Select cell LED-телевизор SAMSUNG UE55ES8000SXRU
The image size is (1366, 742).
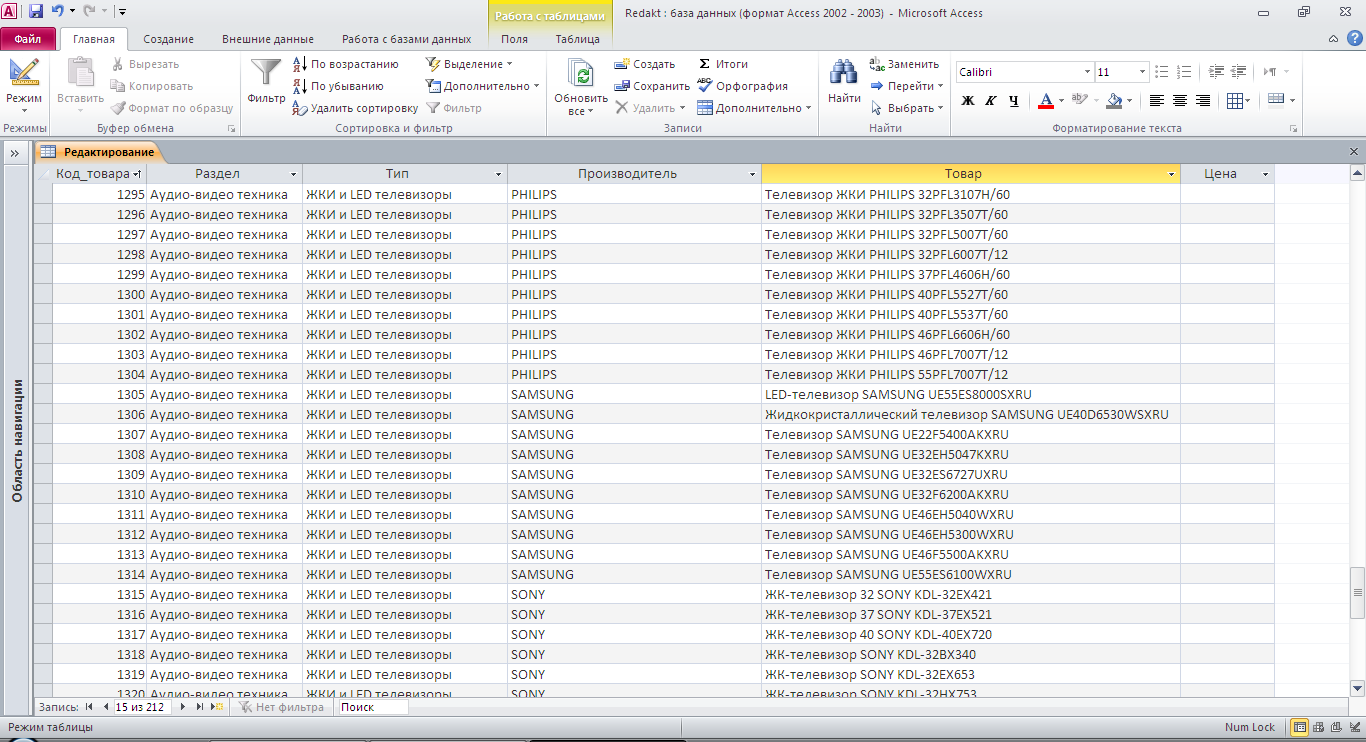[970, 394]
